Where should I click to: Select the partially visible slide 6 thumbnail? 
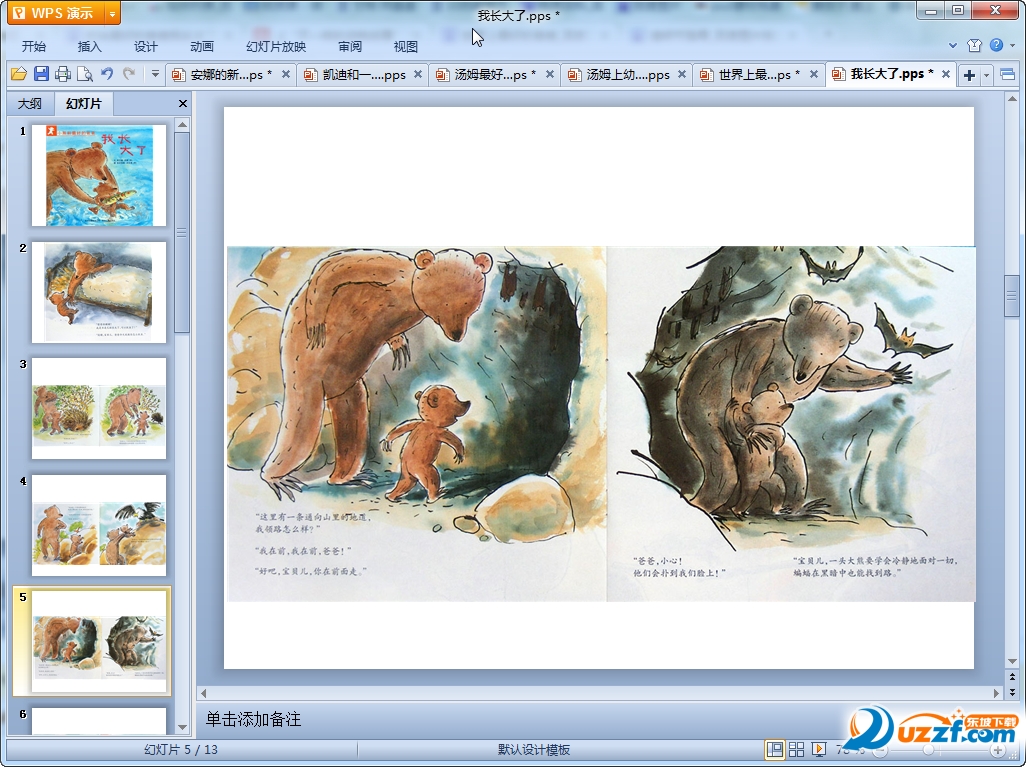(99, 721)
